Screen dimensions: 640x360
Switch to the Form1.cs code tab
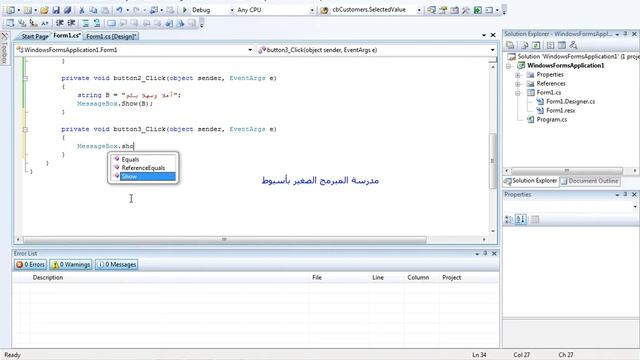pyautogui.click(x=67, y=36)
